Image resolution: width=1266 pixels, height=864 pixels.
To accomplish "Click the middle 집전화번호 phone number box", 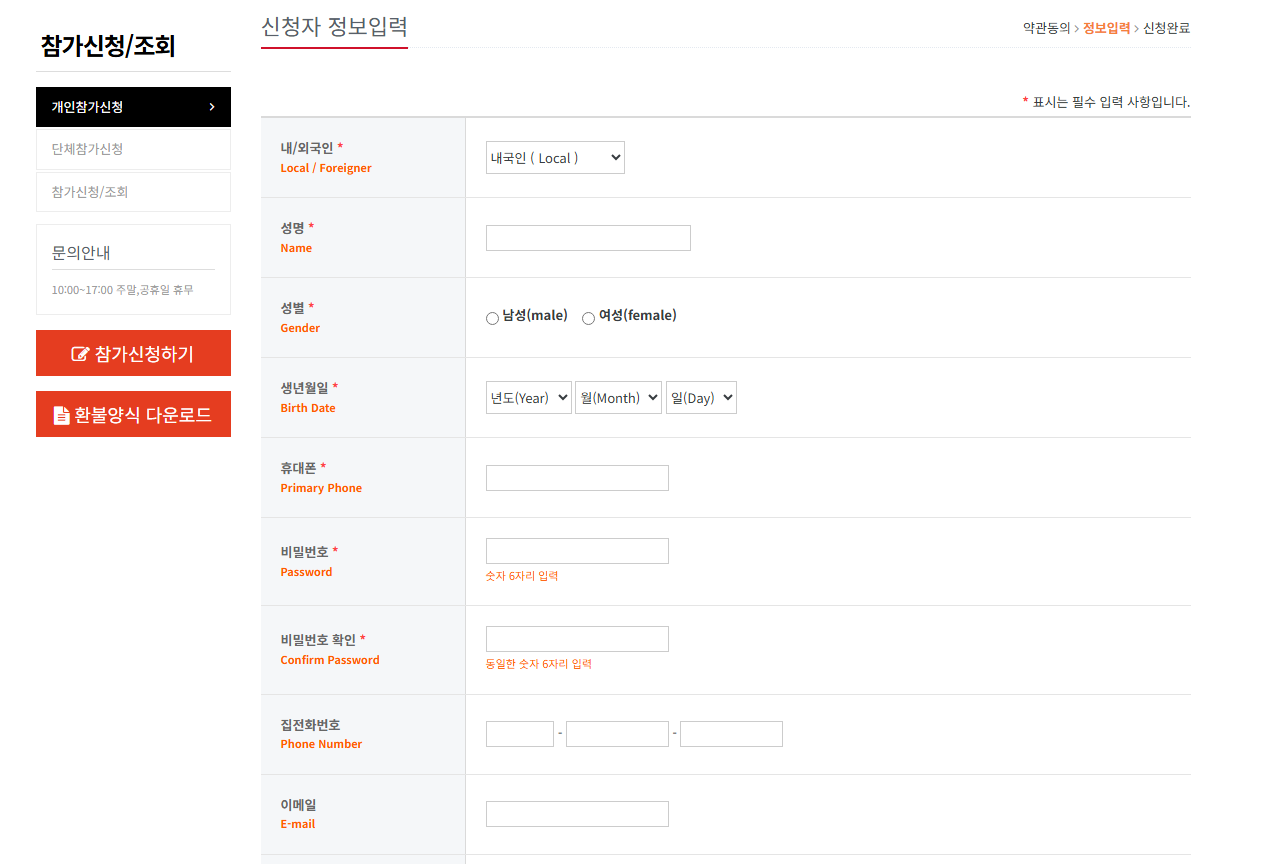I will (x=617, y=734).
